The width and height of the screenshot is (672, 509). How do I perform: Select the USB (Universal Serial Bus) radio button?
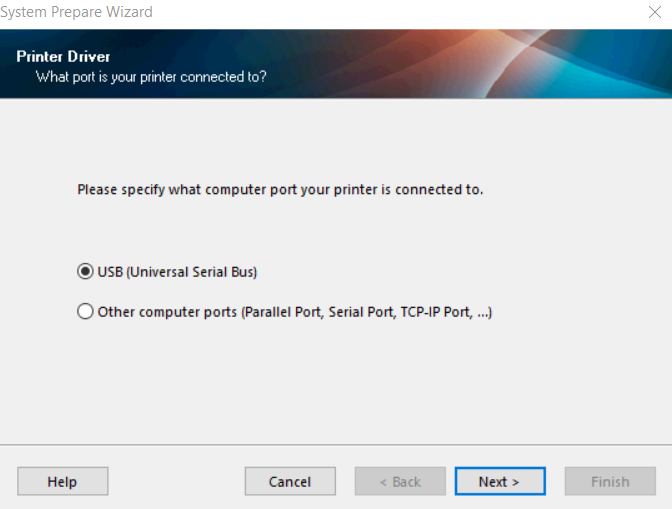(x=85, y=272)
